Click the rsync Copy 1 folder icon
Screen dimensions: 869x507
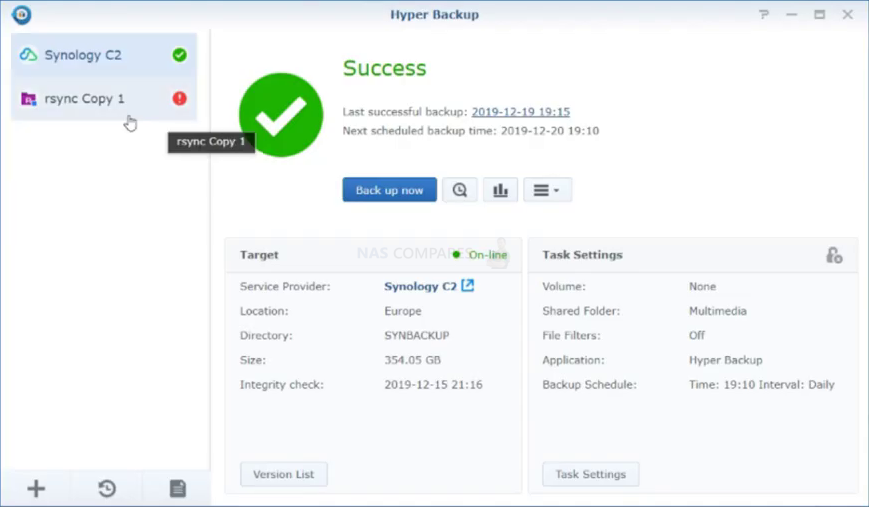tap(28, 99)
